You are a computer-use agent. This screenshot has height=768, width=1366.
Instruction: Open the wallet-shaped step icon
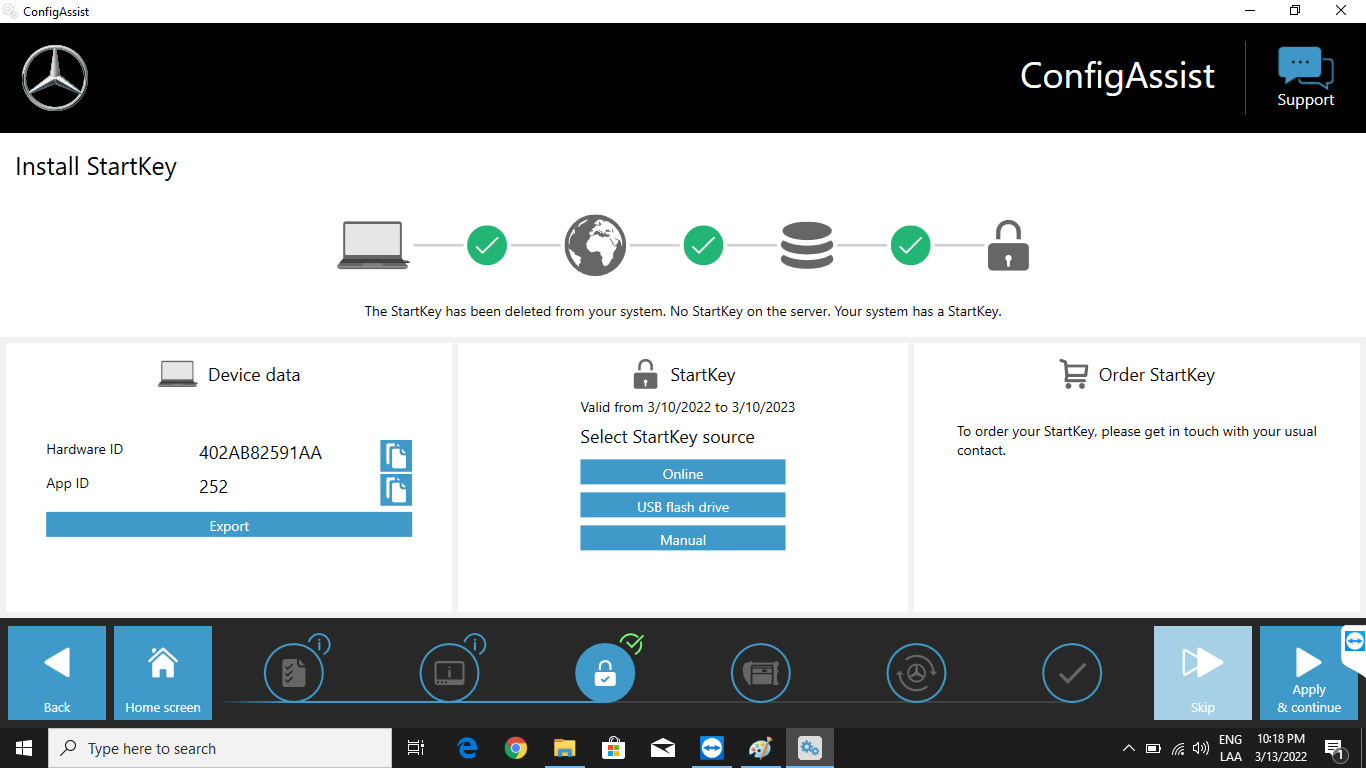click(761, 673)
